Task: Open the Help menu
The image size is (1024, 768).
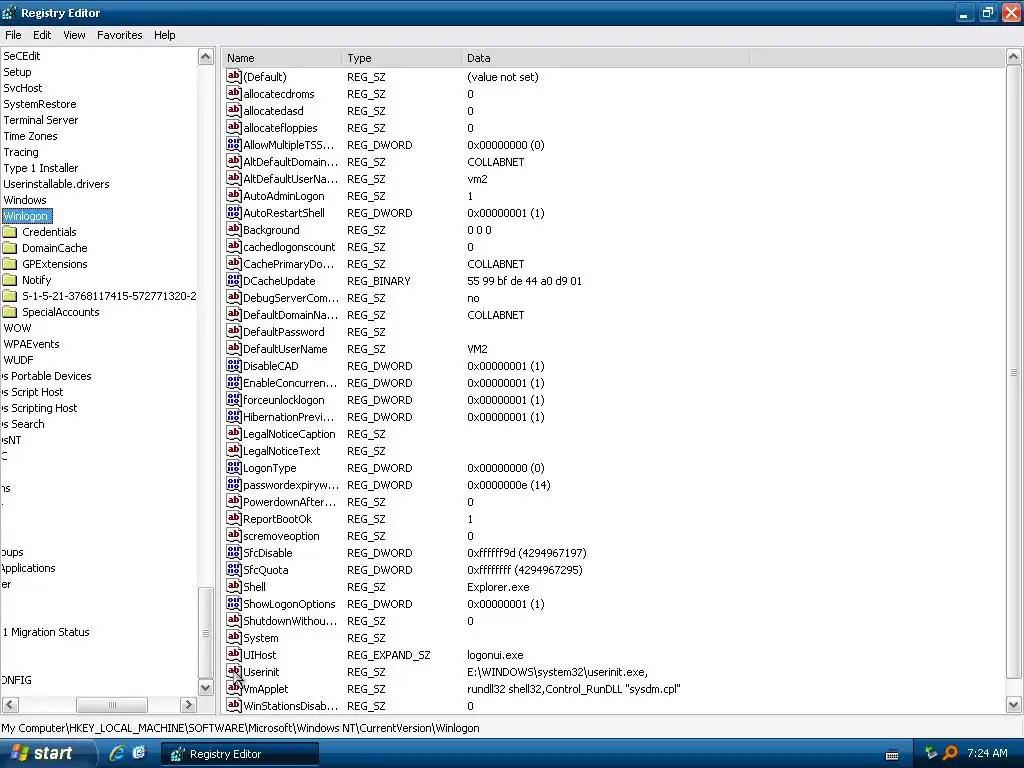Action: (165, 35)
